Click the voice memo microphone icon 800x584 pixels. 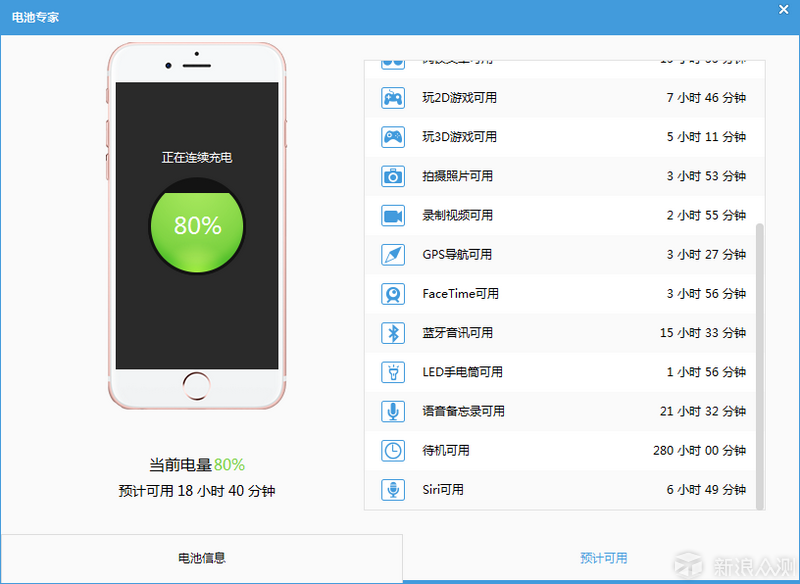click(393, 411)
